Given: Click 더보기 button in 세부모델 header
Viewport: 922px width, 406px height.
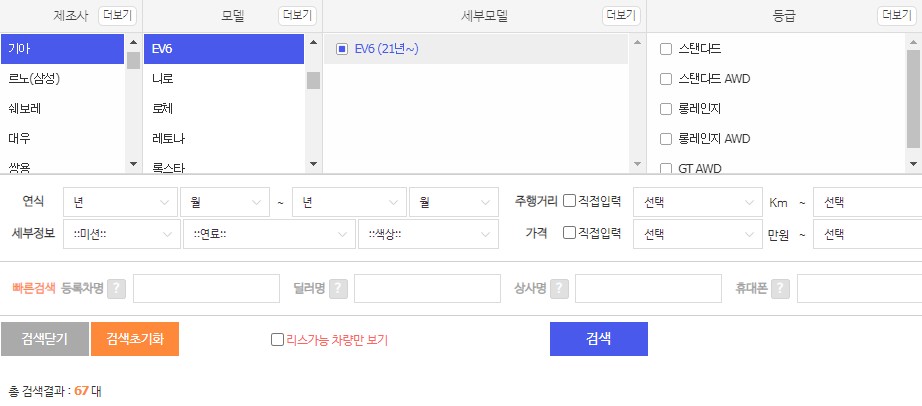Looking at the screenshot, I should click(622, 16).
